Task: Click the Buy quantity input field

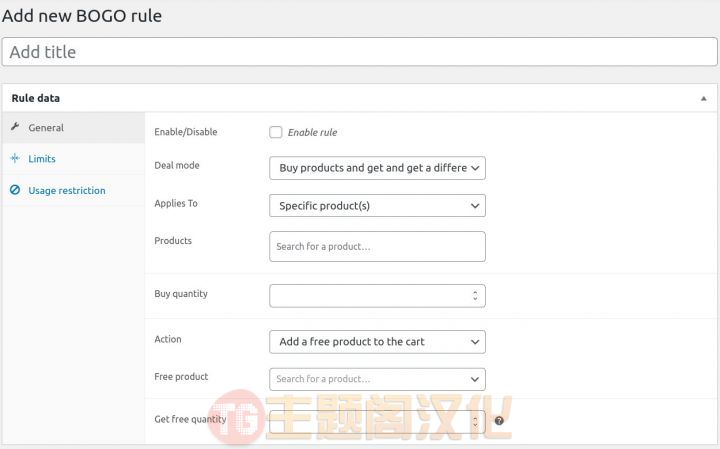Action: (x=377, y=296)
